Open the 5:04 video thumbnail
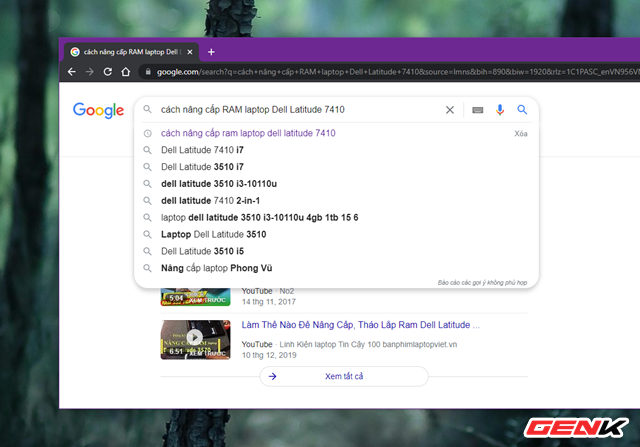The height and width of the screenshot is (447, 640). (196, 297)
